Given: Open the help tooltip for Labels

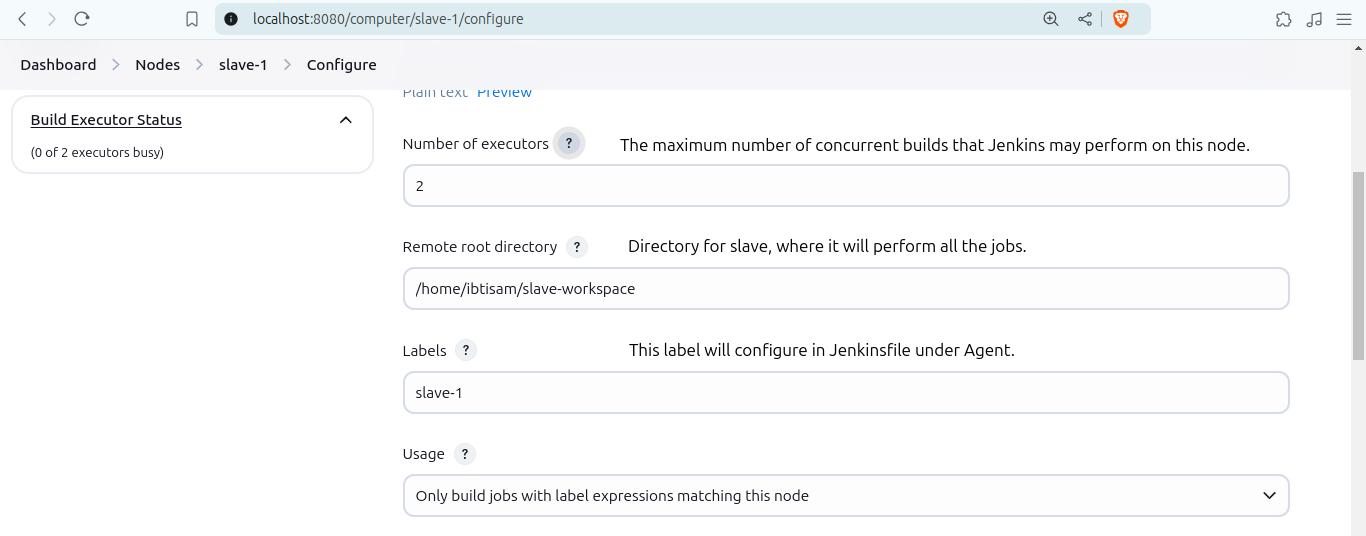Looking at the screenshot, I should (465, 351).
